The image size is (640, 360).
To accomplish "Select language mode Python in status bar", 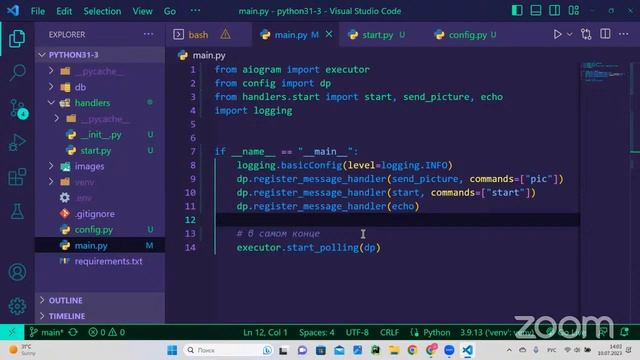I will coord(436,332).
